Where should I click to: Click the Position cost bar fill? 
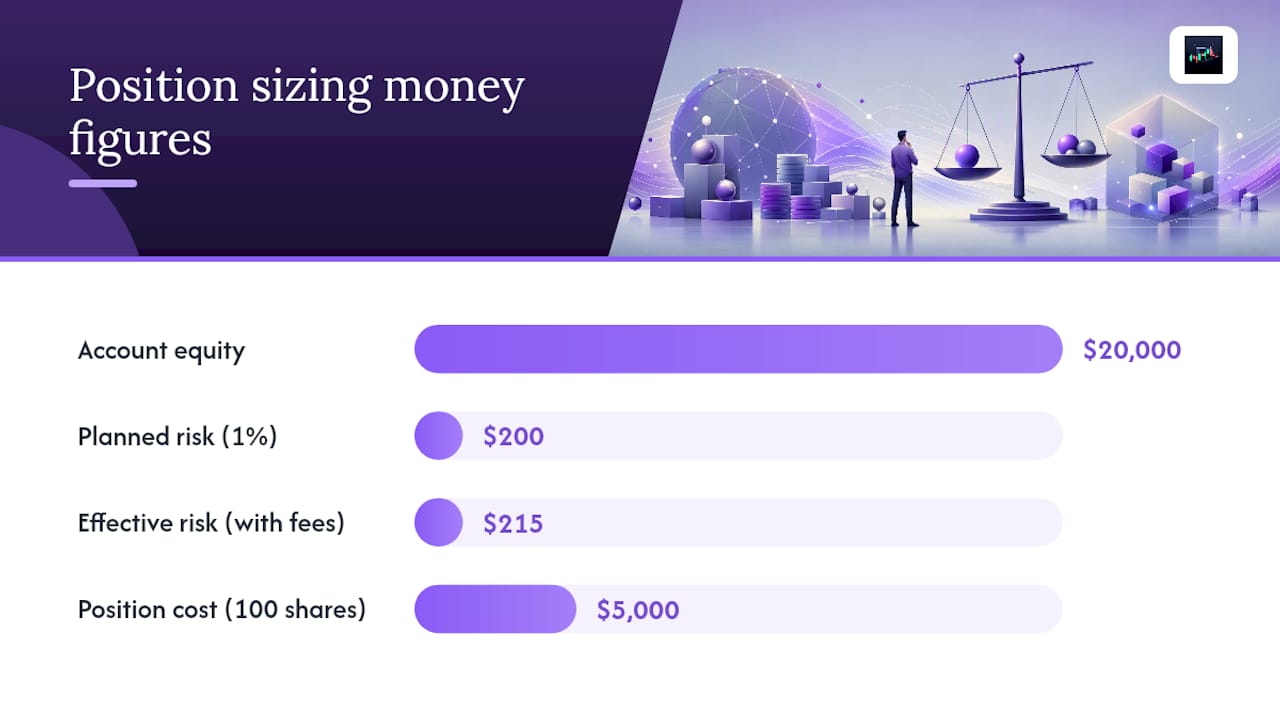495,609
